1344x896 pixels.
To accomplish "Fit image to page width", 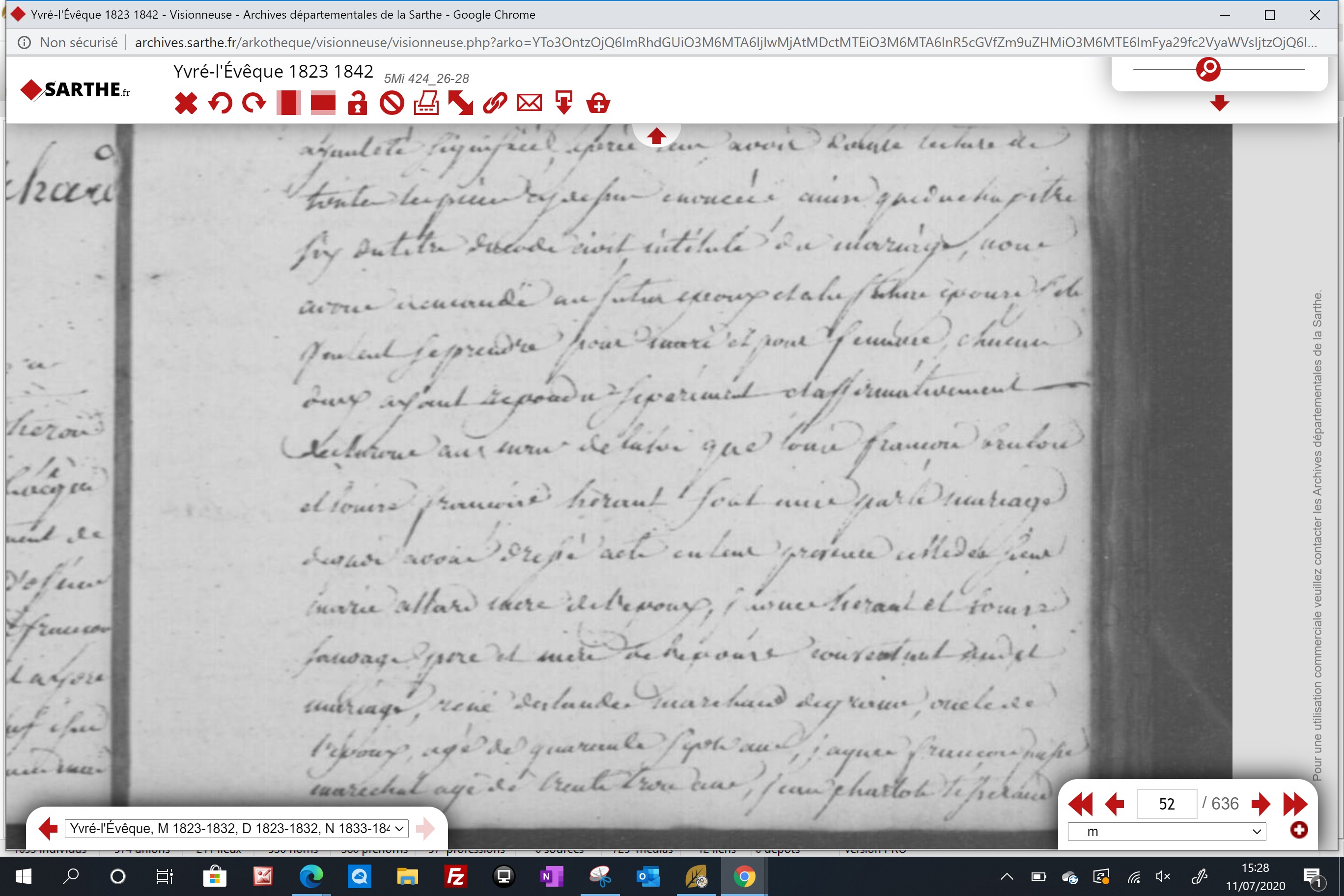I will point(323,103).
